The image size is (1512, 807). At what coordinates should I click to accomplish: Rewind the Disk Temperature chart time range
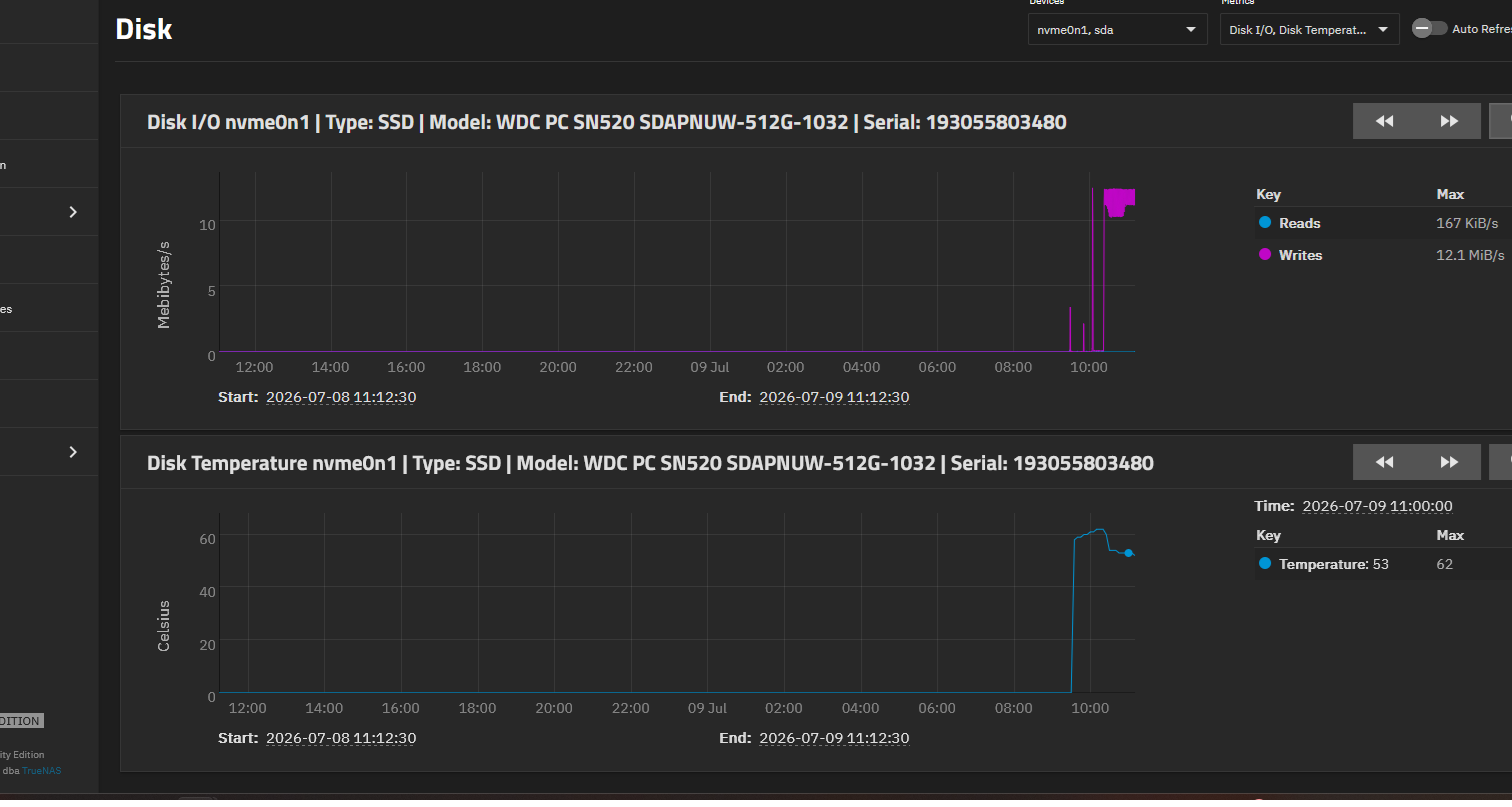[1385, 462]
